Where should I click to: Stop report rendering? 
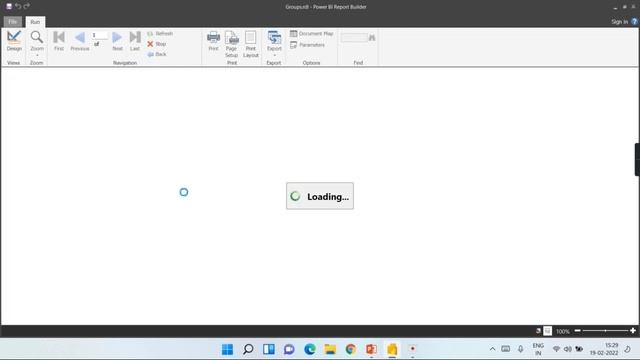[157, 44]
